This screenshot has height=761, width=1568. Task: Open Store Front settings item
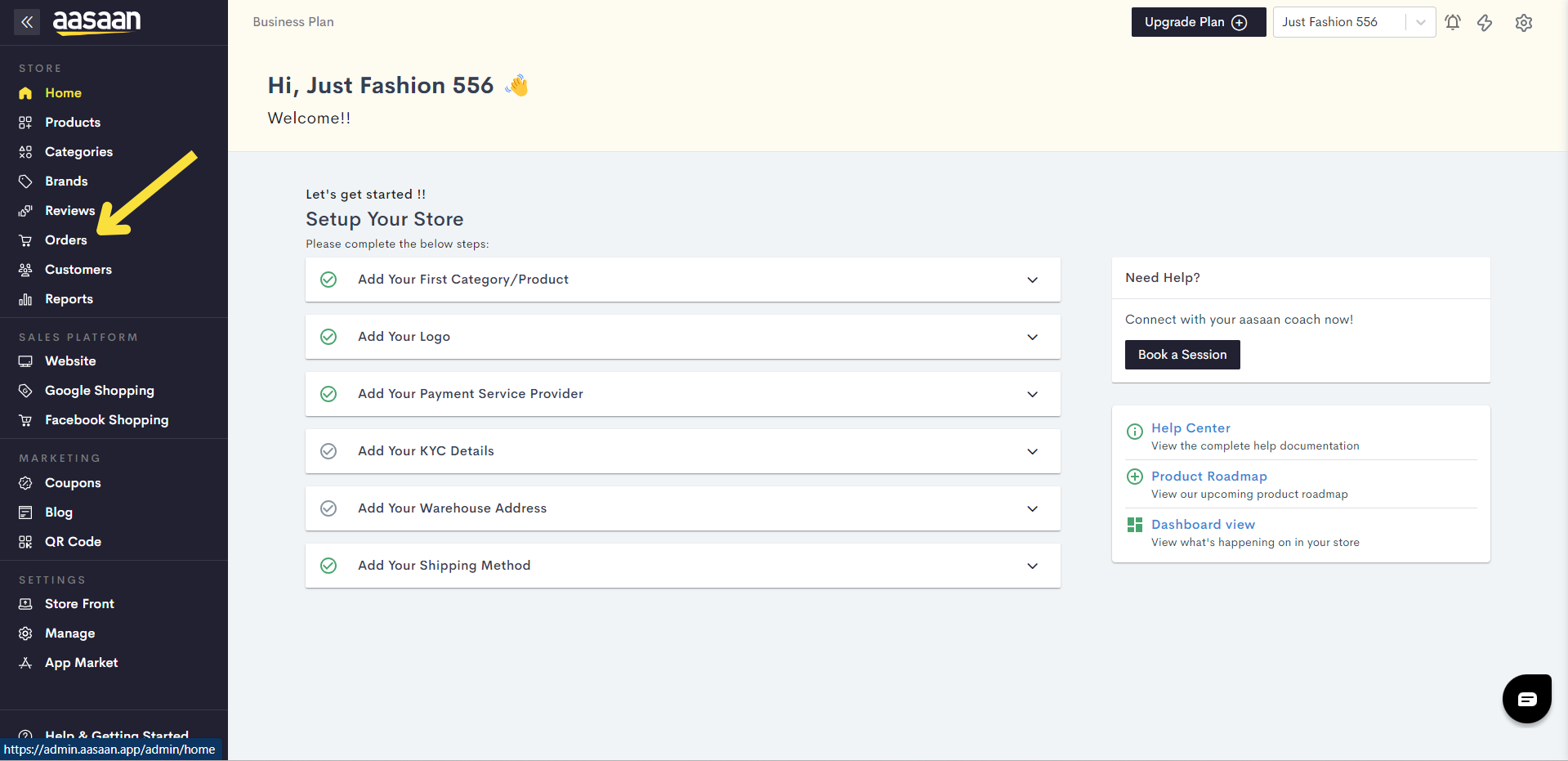tap(79, 604)
